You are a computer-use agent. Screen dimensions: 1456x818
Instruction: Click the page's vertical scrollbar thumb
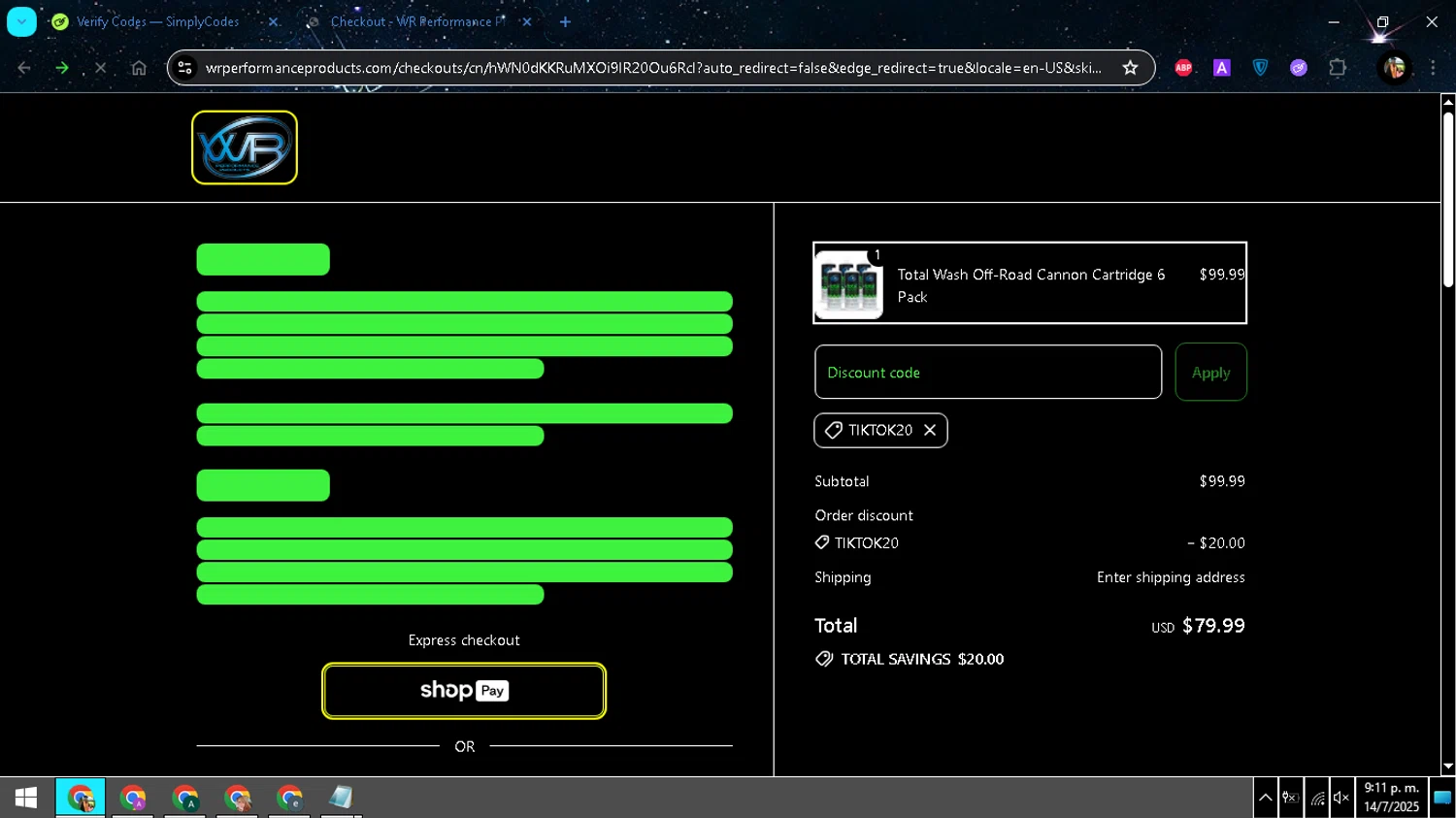tap(1448, 199)
